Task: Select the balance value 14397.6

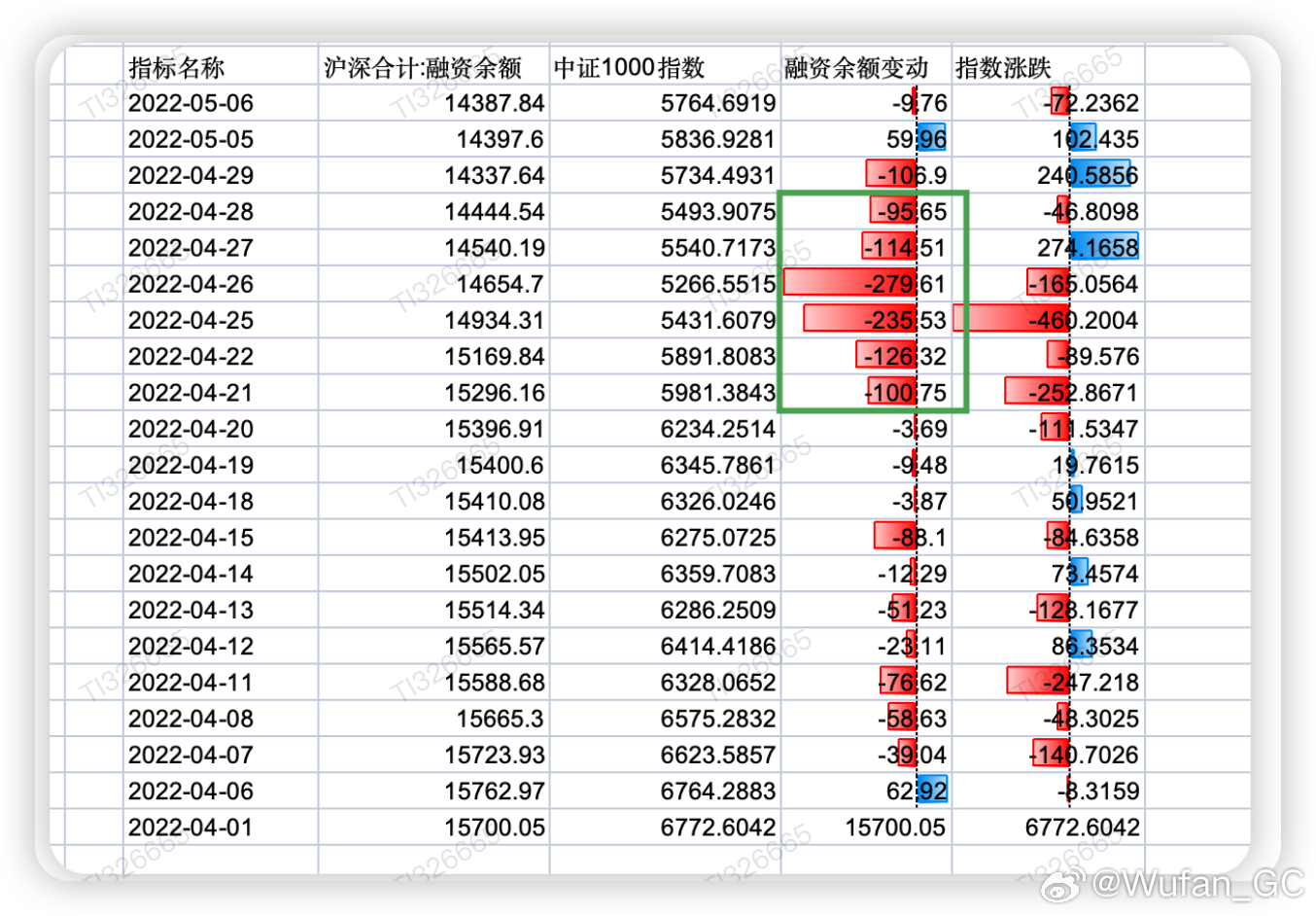Action: click(433, 139)
